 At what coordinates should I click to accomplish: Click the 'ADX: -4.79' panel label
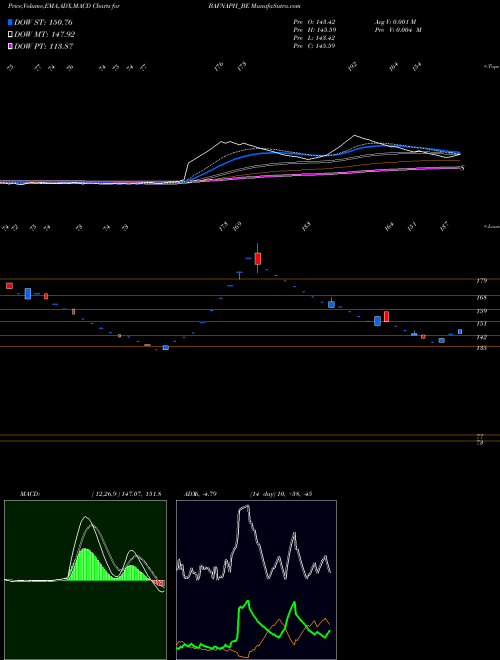pos(200,494)
